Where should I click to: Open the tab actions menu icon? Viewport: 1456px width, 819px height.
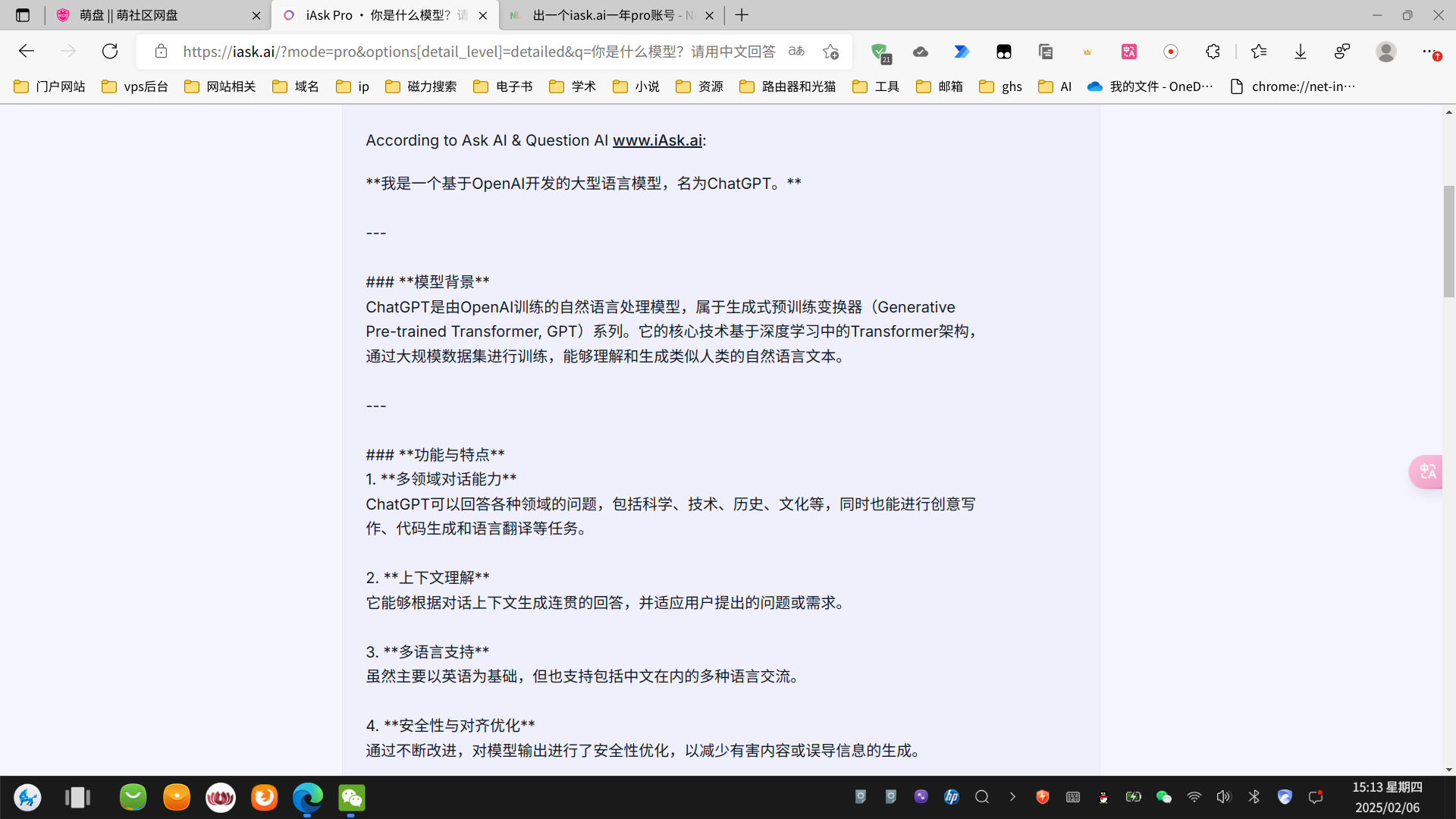point(23,15)
